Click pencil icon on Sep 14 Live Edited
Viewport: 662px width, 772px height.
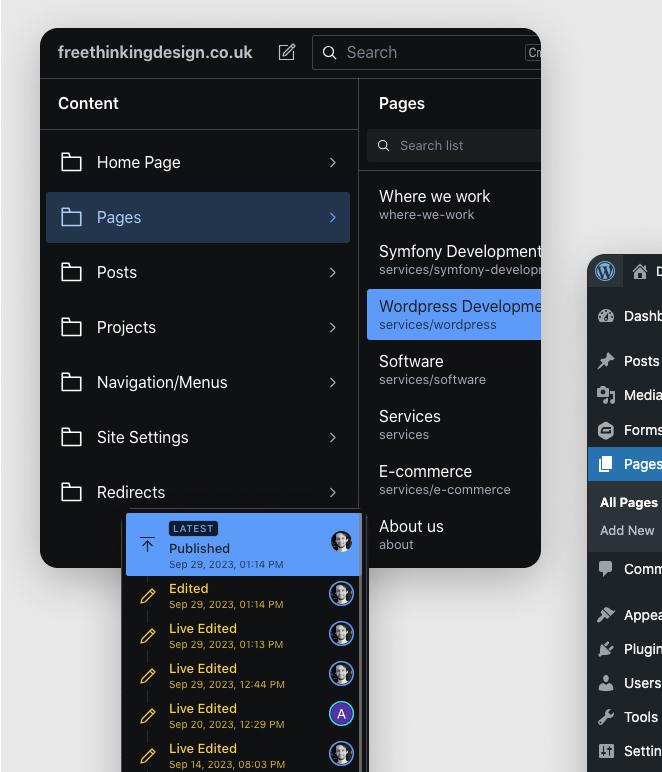tap(148, 756)
